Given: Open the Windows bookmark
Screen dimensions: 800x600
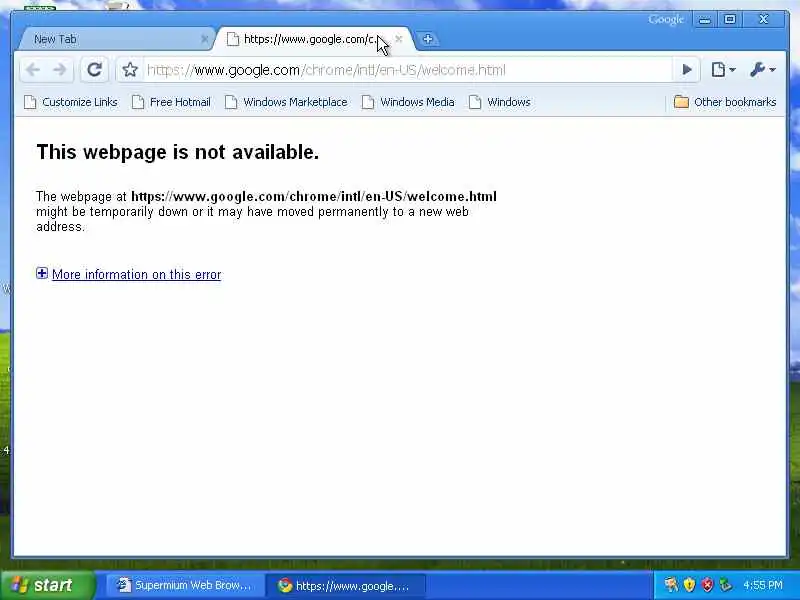Looking at the screenshot, I should pyautogui.click(x=500, y=102).
